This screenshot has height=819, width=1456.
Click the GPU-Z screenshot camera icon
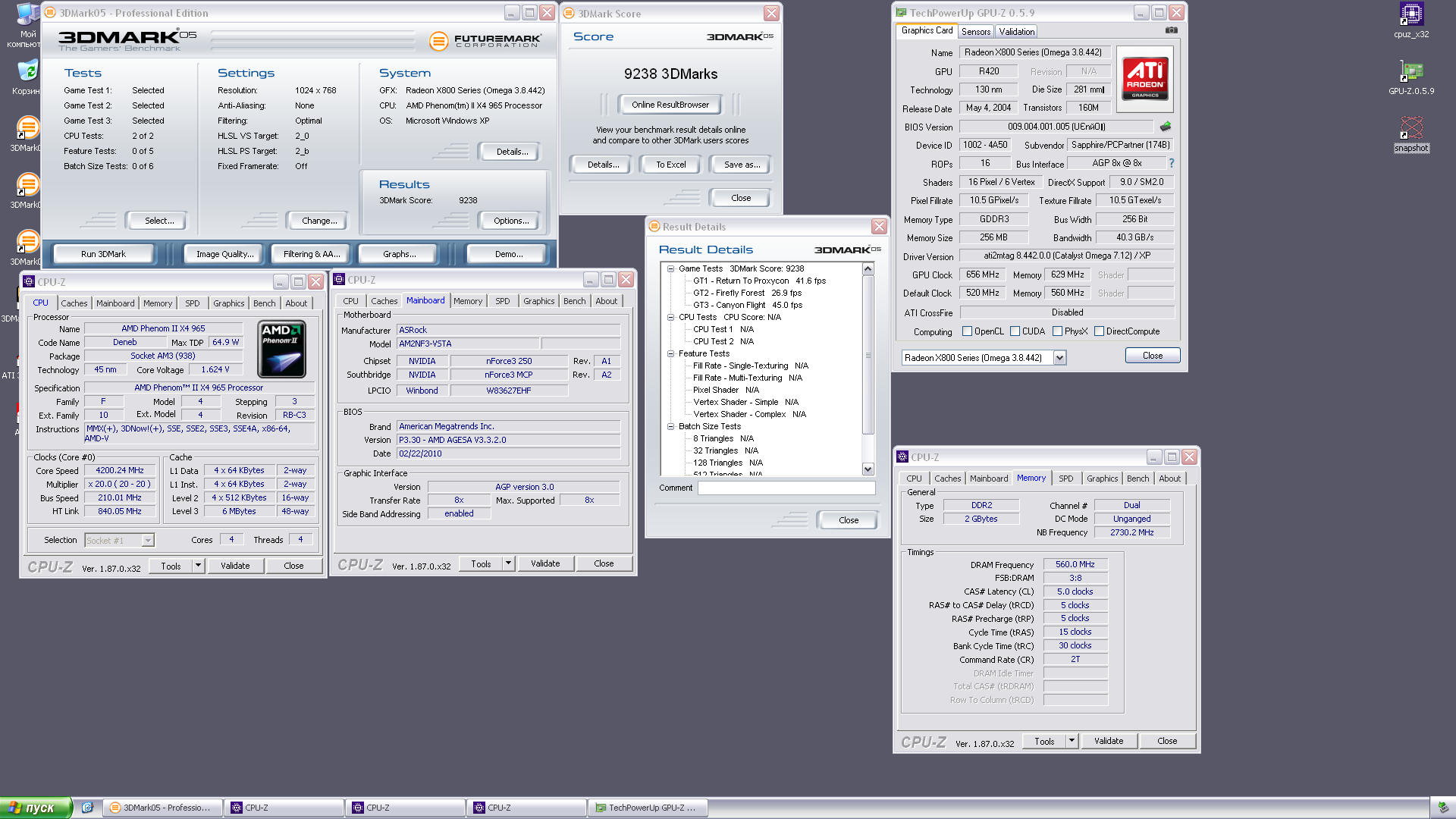pyautogui.click(x=1172, y=30)
